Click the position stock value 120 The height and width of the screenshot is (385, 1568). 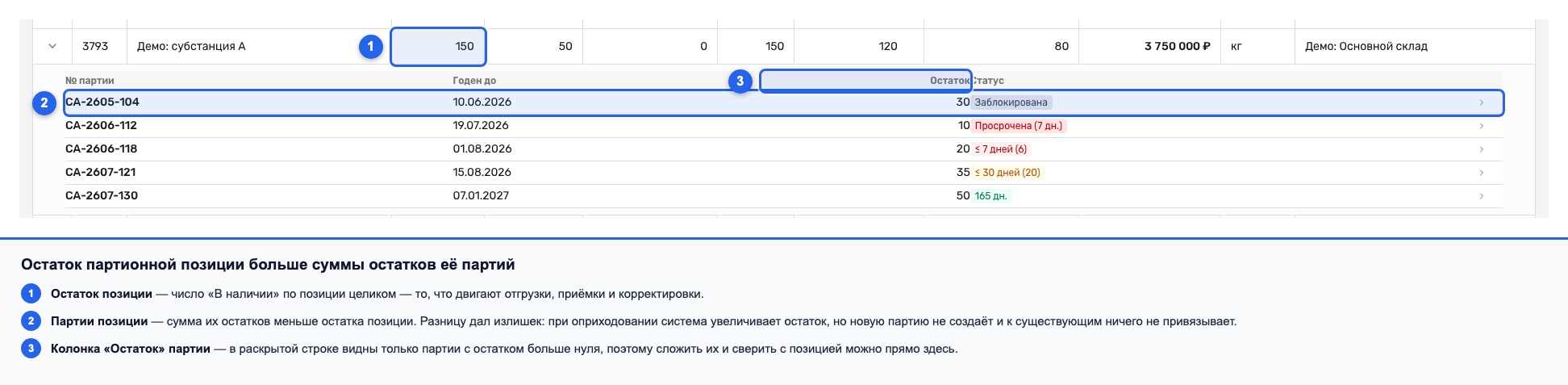point(888,46)
